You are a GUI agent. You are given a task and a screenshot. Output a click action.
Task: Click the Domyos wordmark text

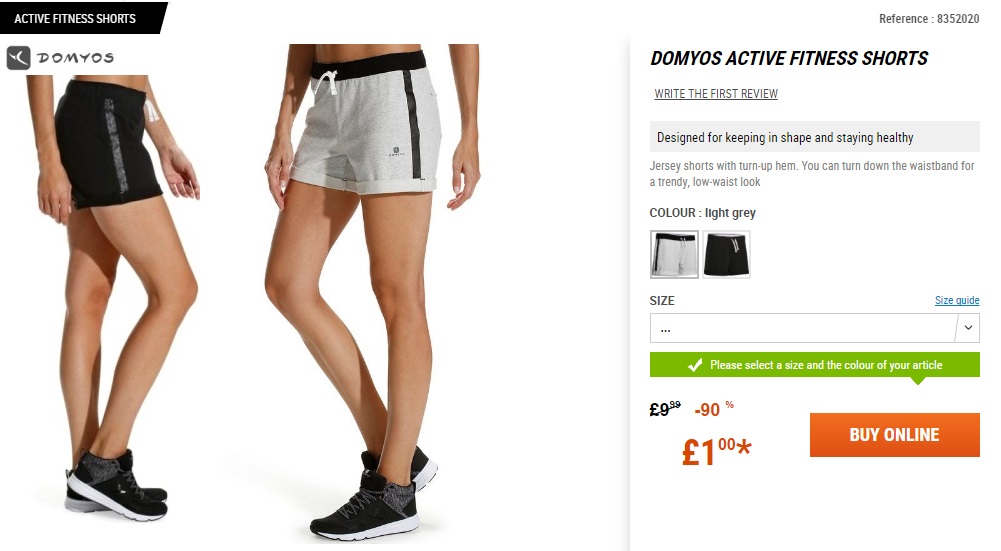pos(75,58)
